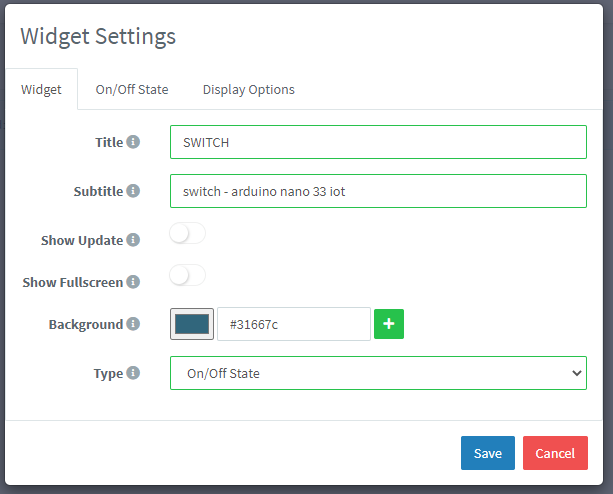Screen dimensions: 613x494
Task: Enable the Show Update toggle
Action: [x=188, y=234]
